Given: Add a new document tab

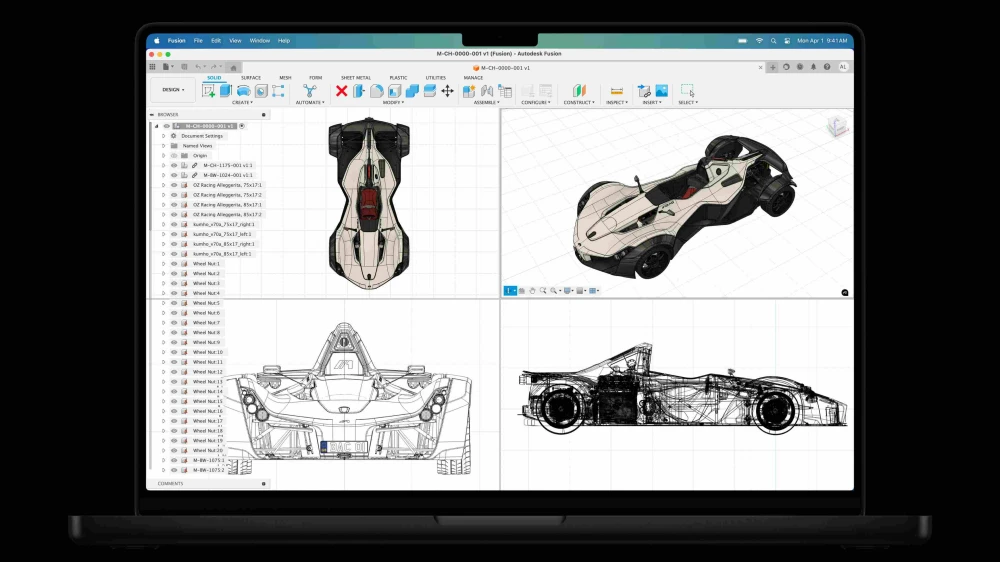Looking at the screenshot, I should coord(772,67).
